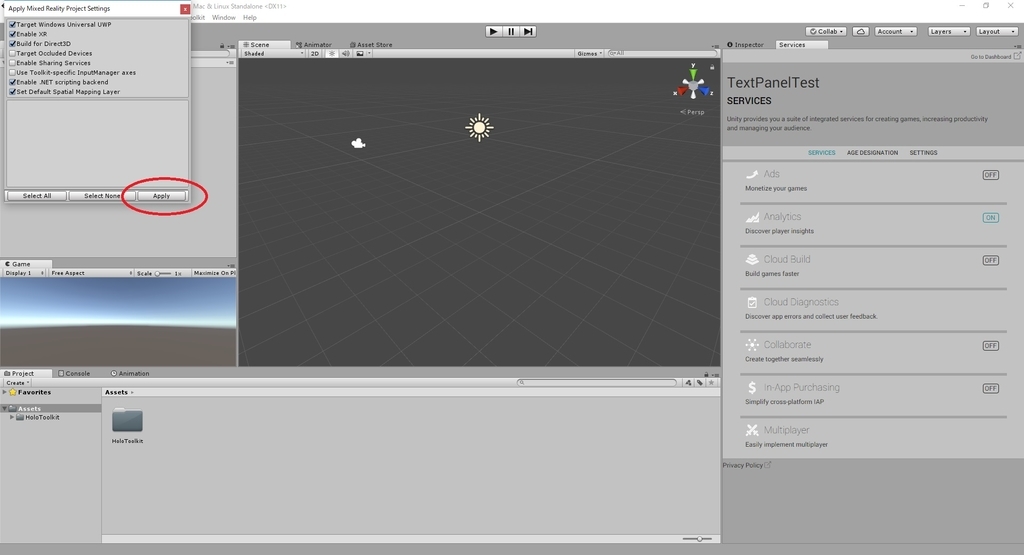
Task: Click the scene effects image icon
Action: 360,54
